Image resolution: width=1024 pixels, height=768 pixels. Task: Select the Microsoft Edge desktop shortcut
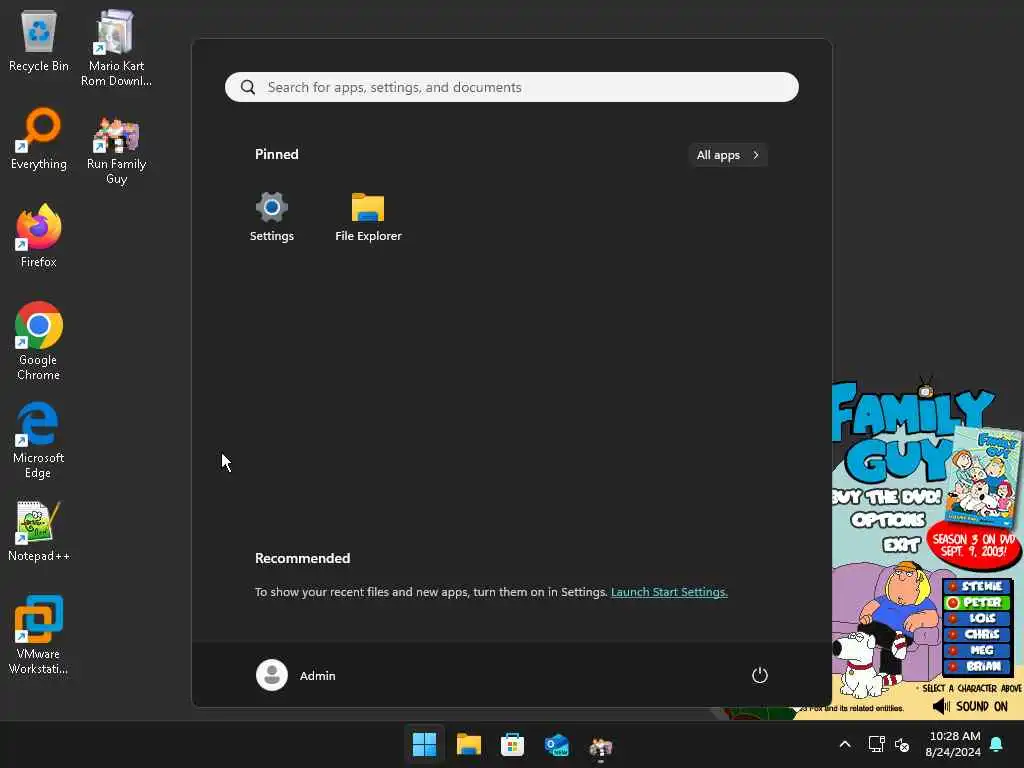(x=39, y=440)
